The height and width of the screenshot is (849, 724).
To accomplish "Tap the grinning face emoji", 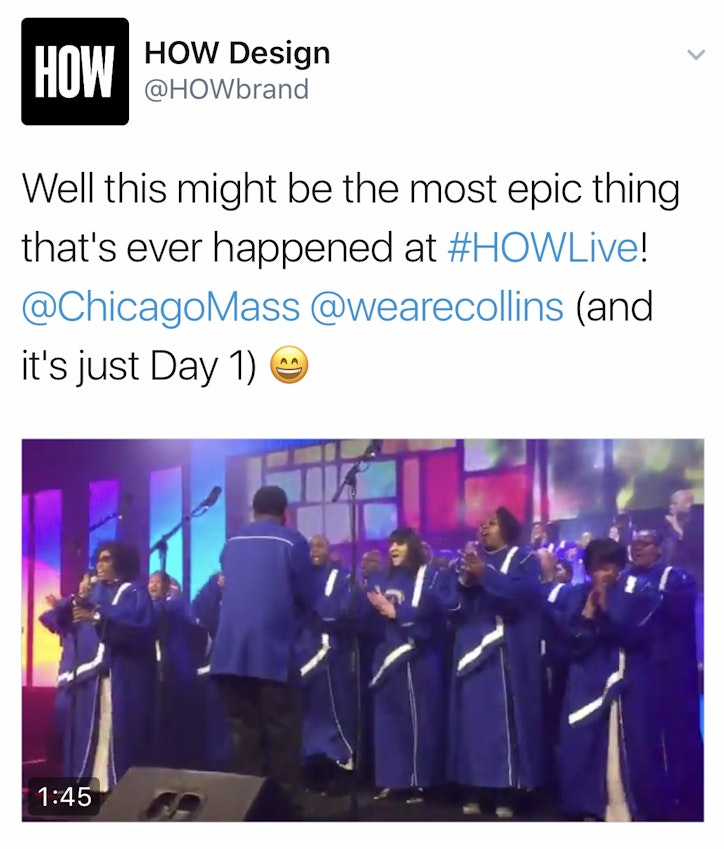I will pyautogui.click(x=289, y=365).
